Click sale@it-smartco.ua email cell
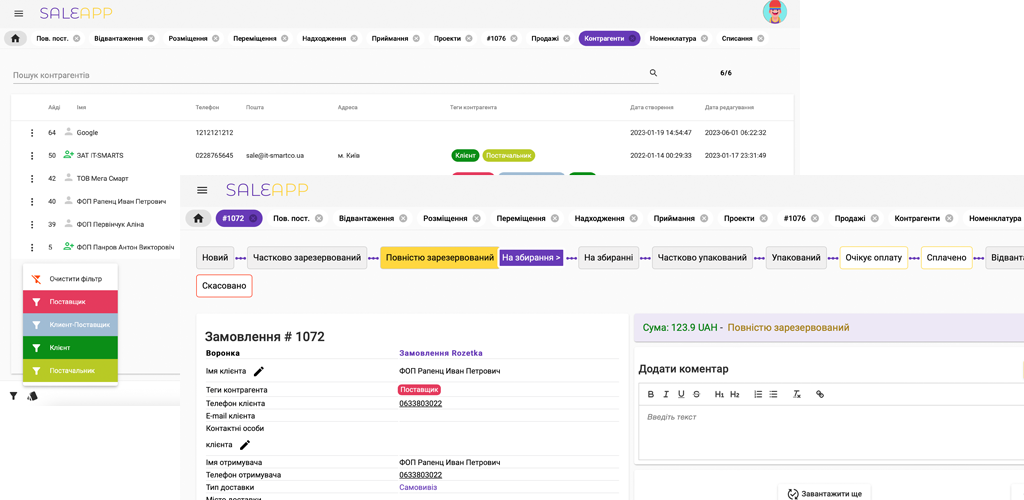The width and height of the screenshot is (1024, 500). click(x=275, y=155)
